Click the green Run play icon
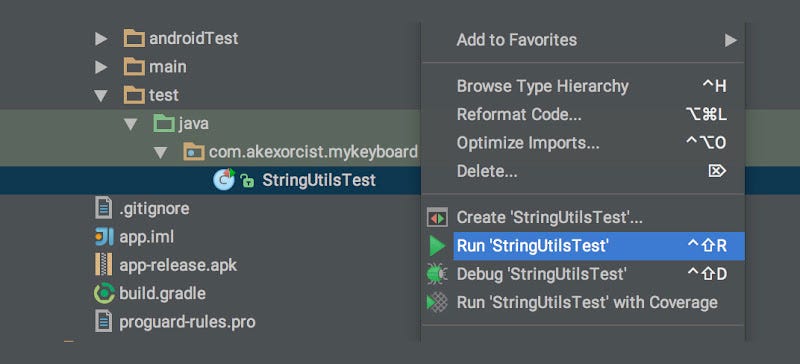This screenshot has height=364, width=800. click(437, 246)
